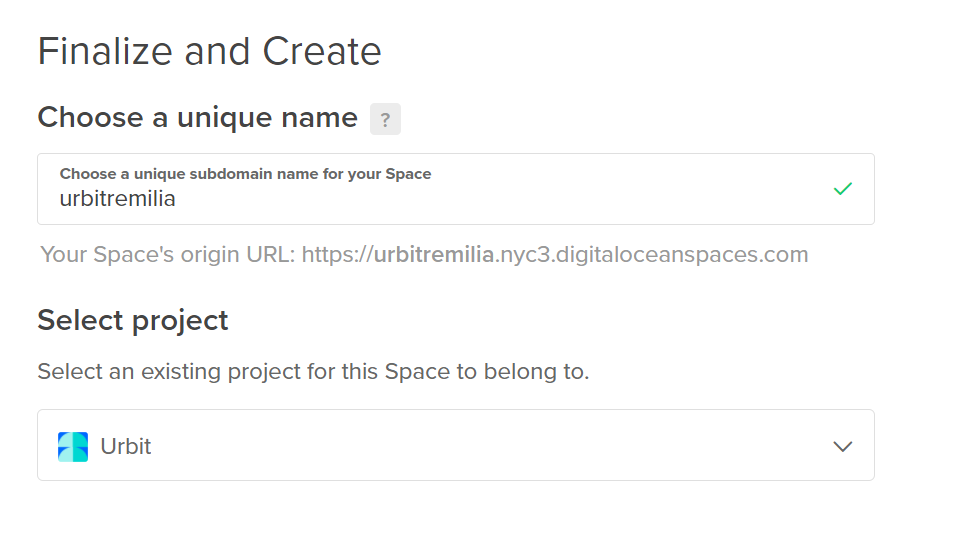This screenshot has height=534, width=966.
Task: Place cursor on urbitremilia input text
Action: (x=118, y=199)
